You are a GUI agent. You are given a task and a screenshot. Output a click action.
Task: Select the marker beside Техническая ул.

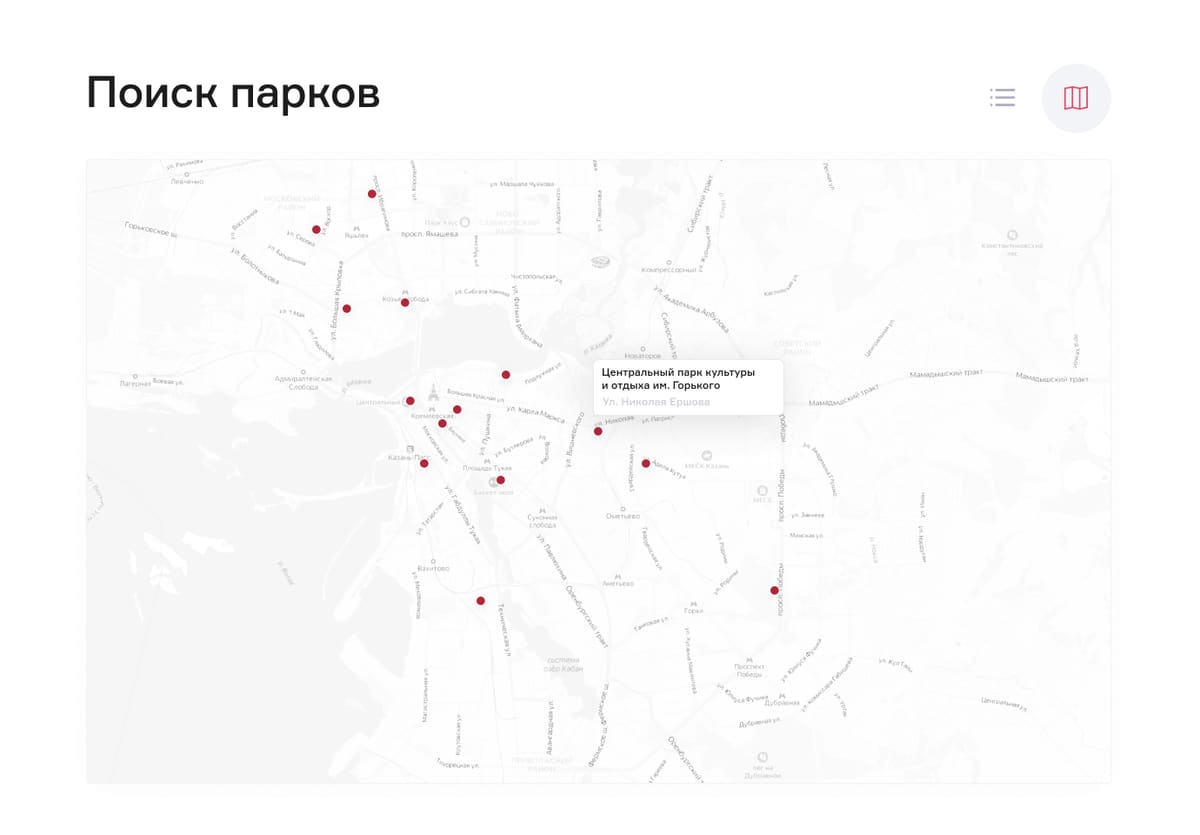[x=481, y=601]
